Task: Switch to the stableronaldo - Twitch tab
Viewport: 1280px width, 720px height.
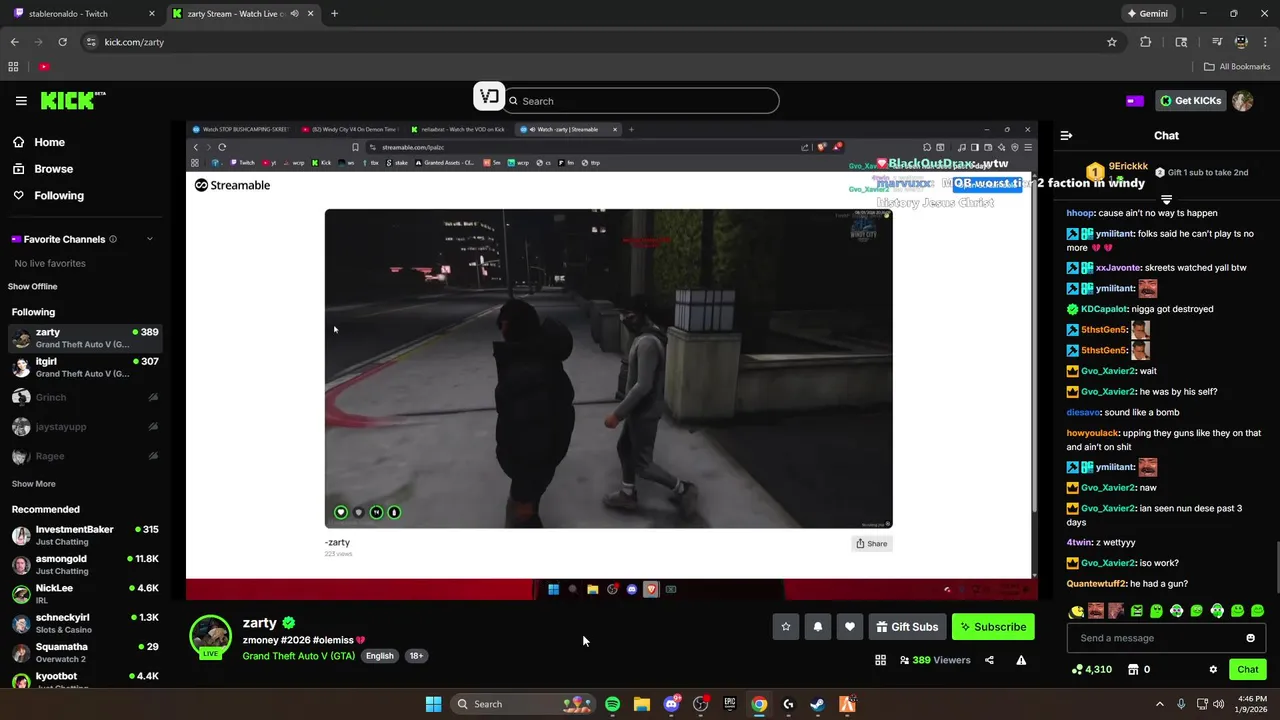Action: [x=82, y=14]
